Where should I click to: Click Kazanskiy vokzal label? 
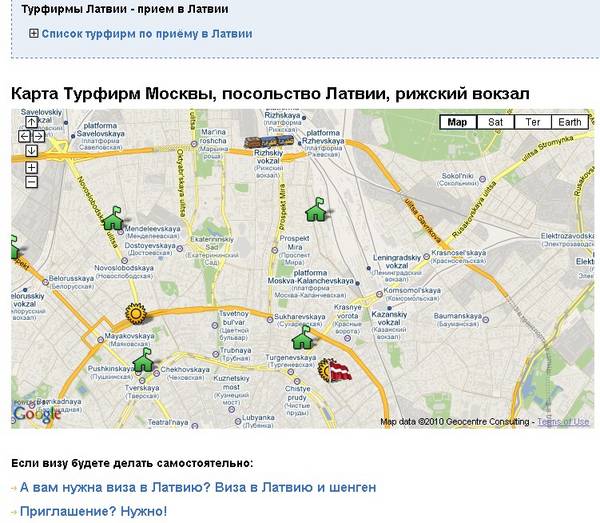389,325
